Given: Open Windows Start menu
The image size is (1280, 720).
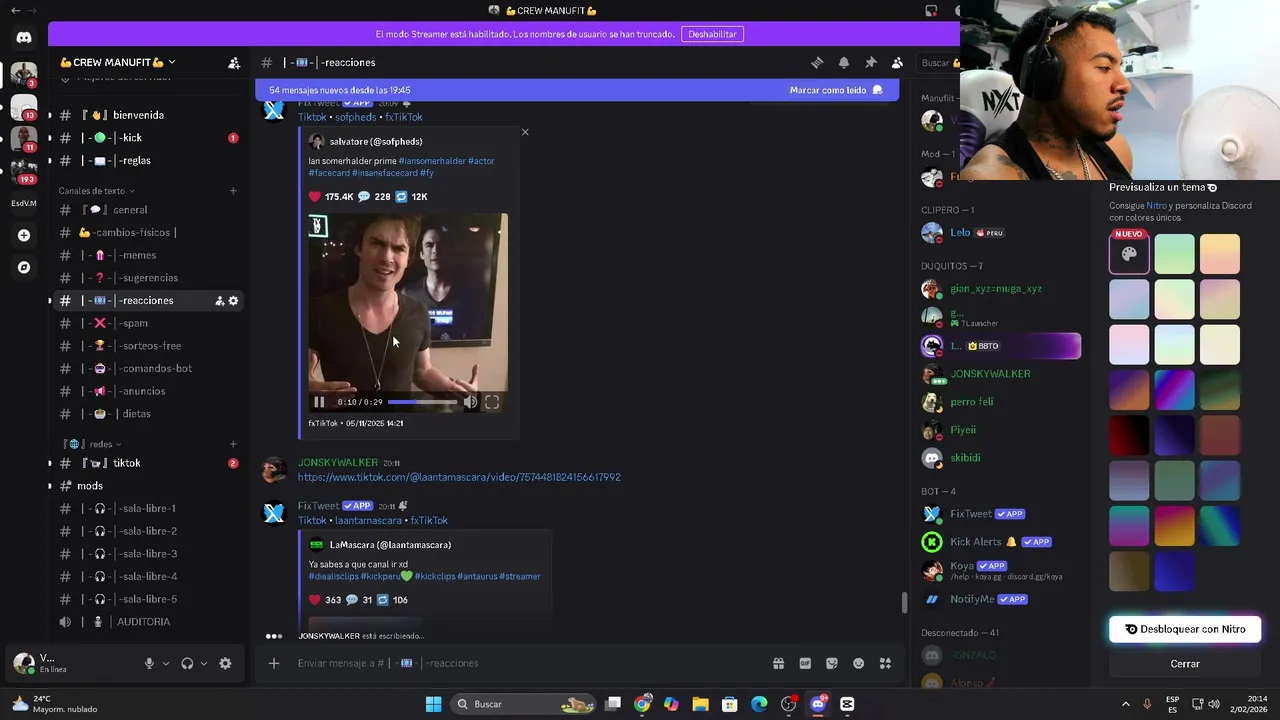Looking at the screenshot, I should click(x=433, y=704).
